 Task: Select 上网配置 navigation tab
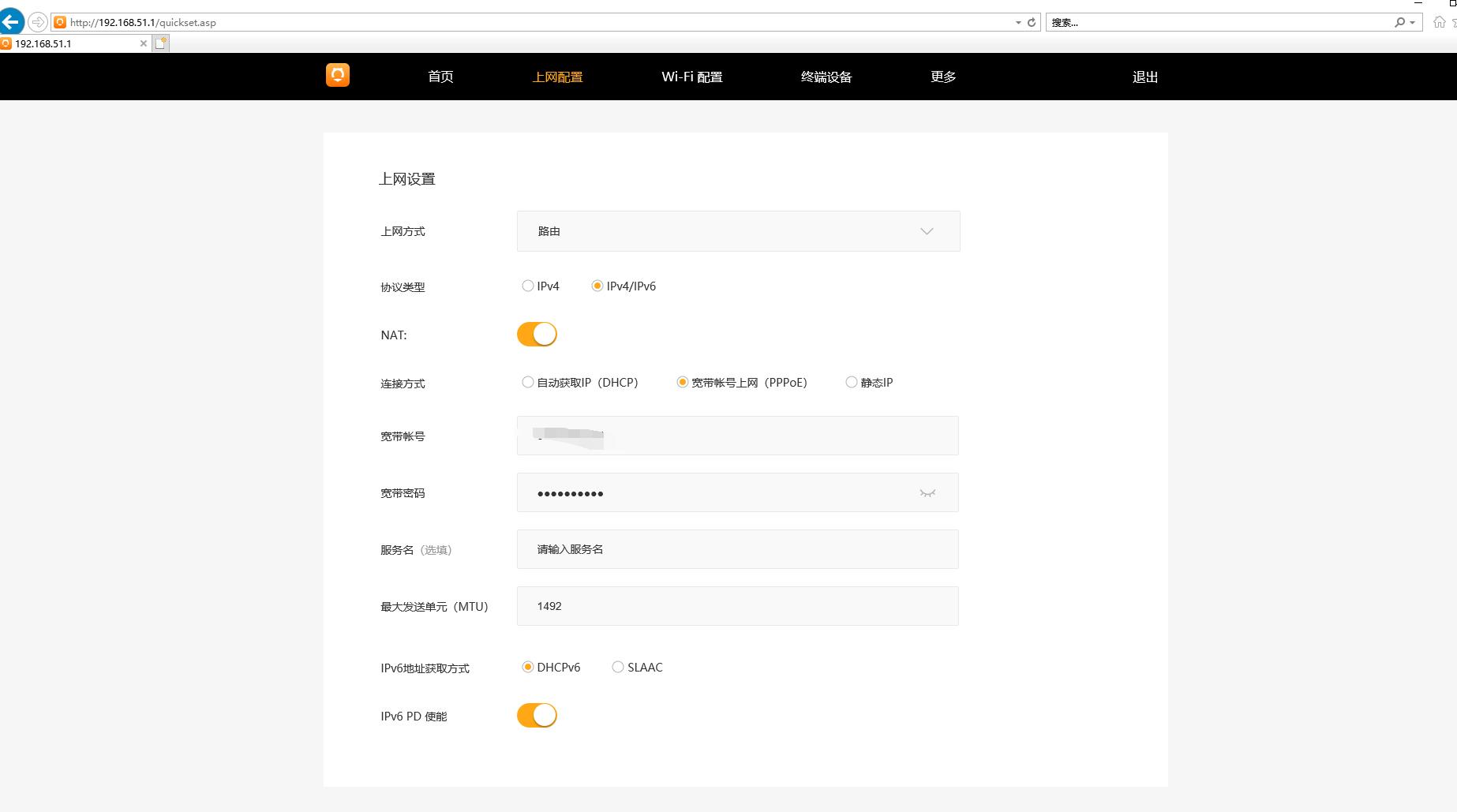[557, 77]
